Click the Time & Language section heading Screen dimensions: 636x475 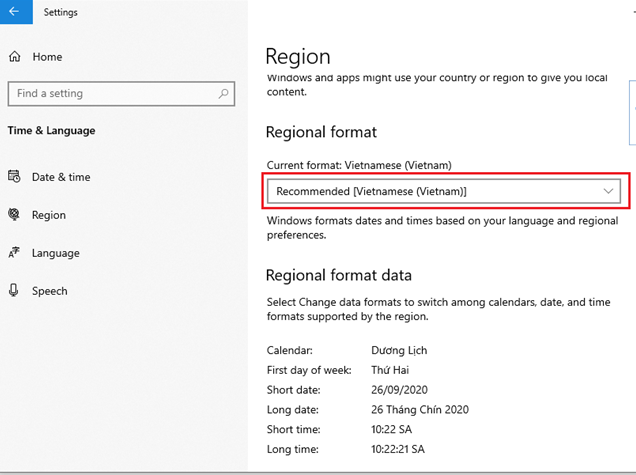(51, 130)
